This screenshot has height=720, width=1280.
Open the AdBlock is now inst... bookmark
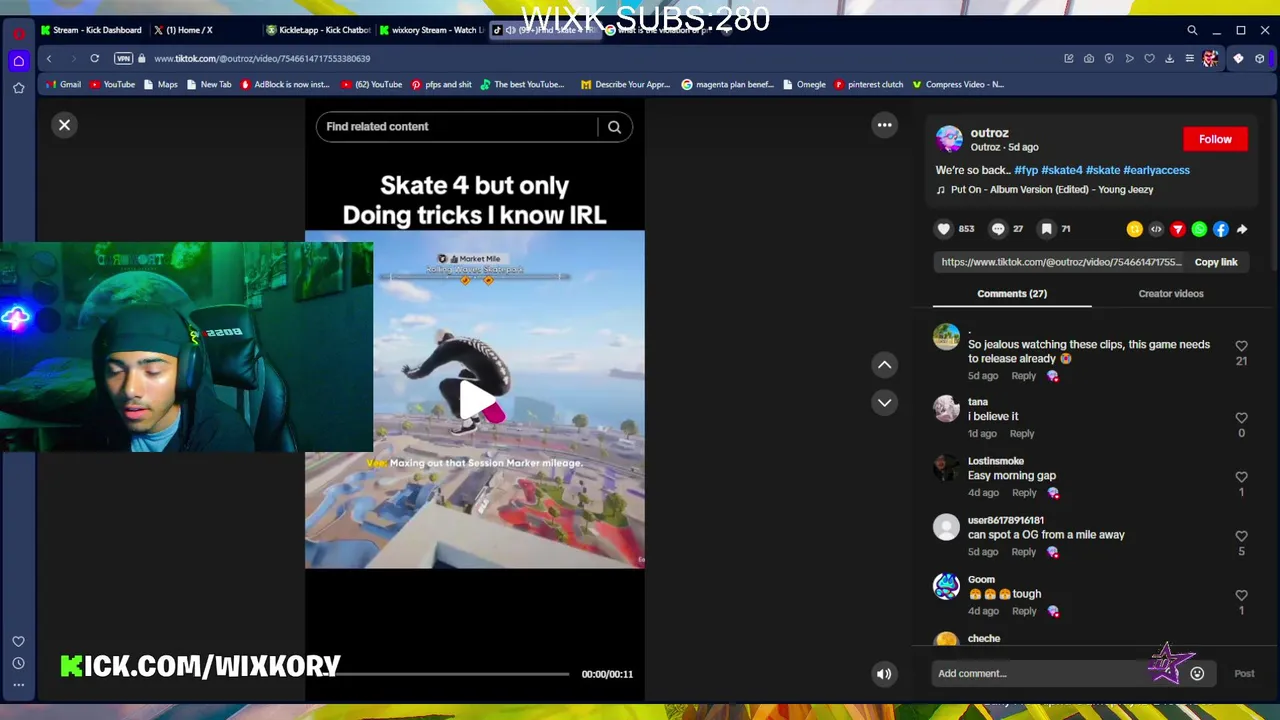pyautogui.click(x=285, y=85)
